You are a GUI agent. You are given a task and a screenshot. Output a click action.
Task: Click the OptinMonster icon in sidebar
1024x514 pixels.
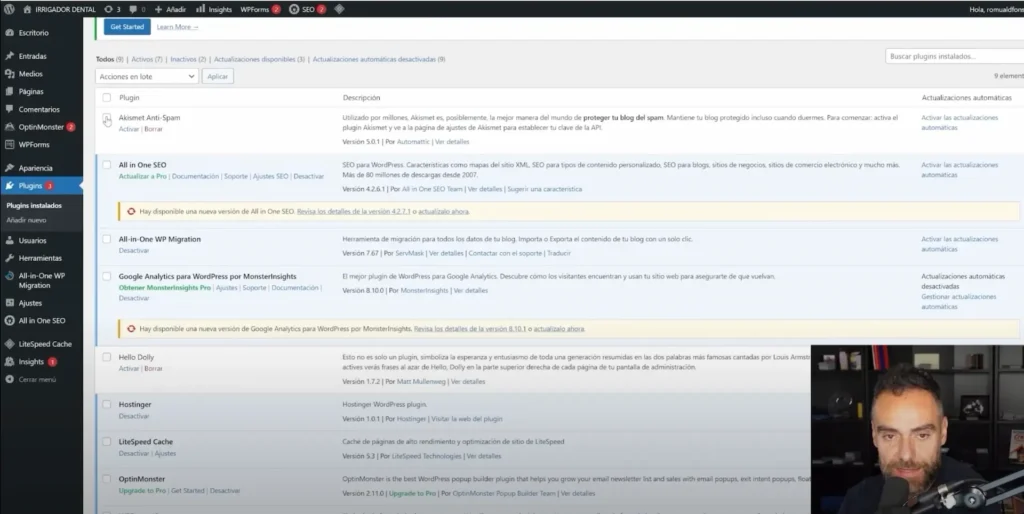click(9, 127)
